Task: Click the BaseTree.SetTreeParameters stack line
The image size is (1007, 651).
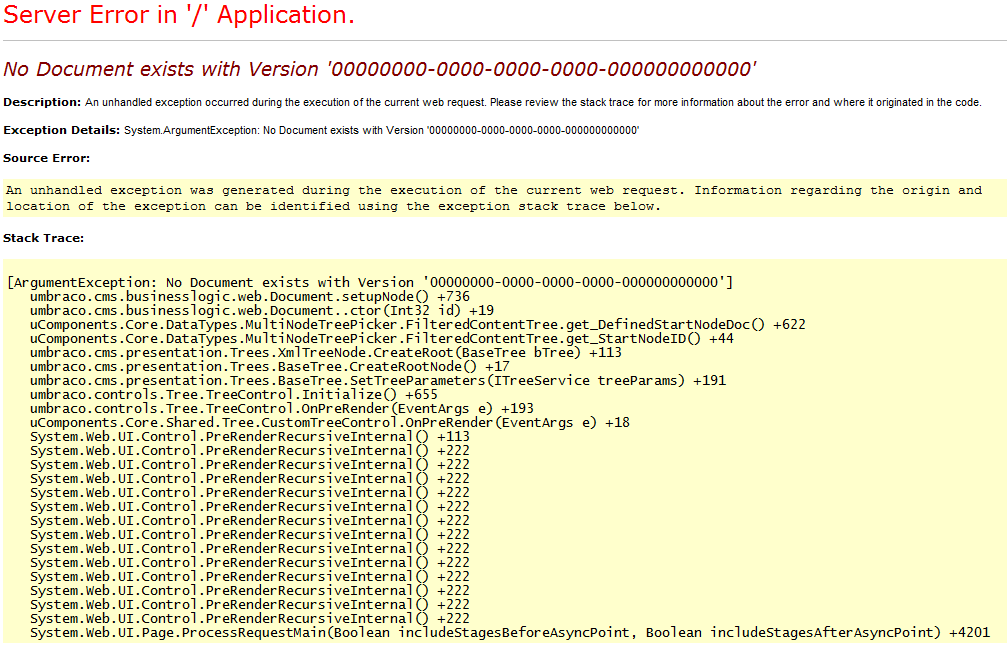Action: click(x=378, y=380)
